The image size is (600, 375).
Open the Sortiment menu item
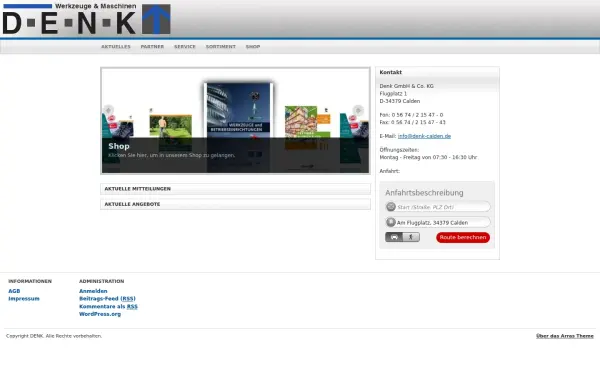pyautogui.click(x=220, y=47)
